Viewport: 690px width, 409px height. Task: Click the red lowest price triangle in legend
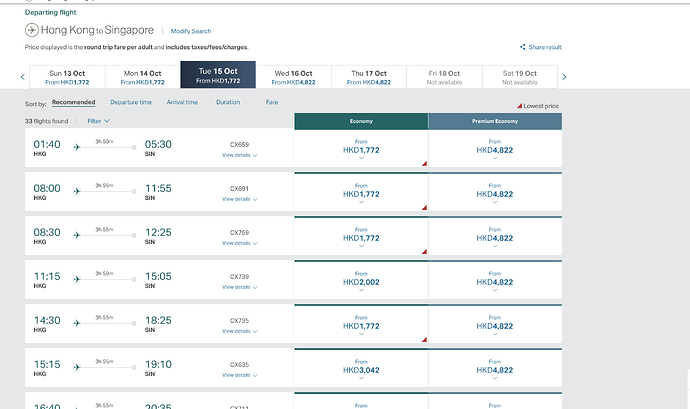click(518, 105)
